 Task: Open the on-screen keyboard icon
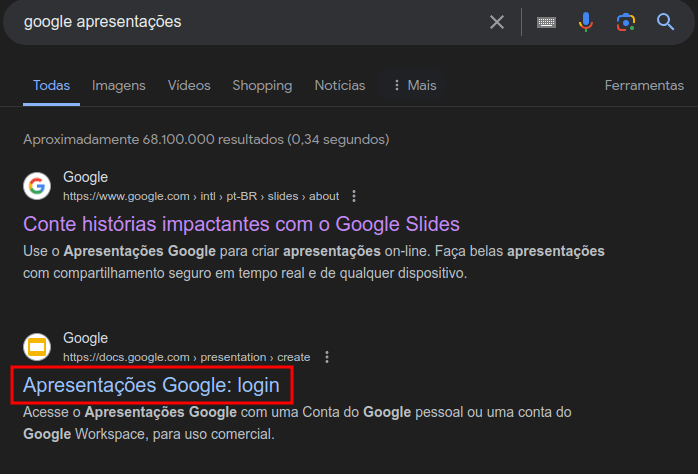pyautogui.click(x=546, y=22)
